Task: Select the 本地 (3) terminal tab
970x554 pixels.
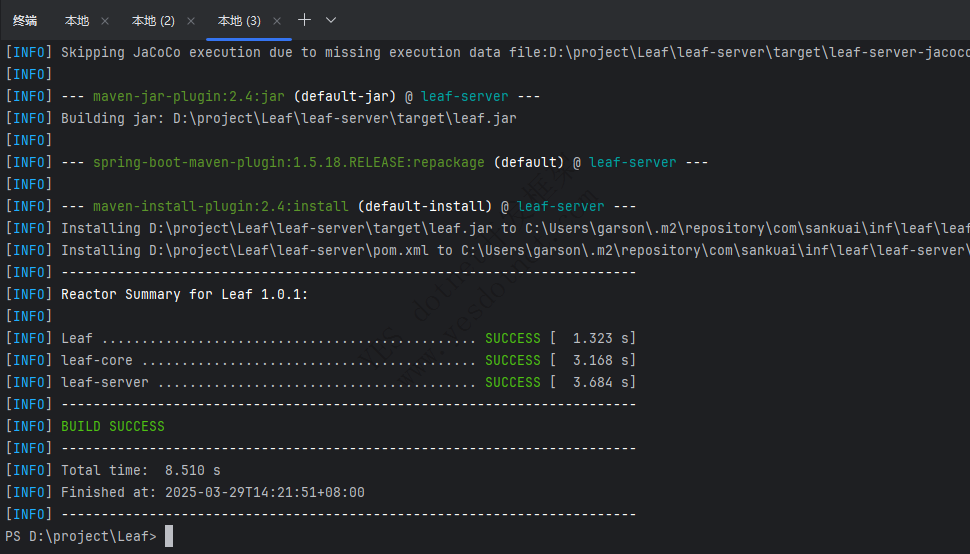Action: [239, 21]
